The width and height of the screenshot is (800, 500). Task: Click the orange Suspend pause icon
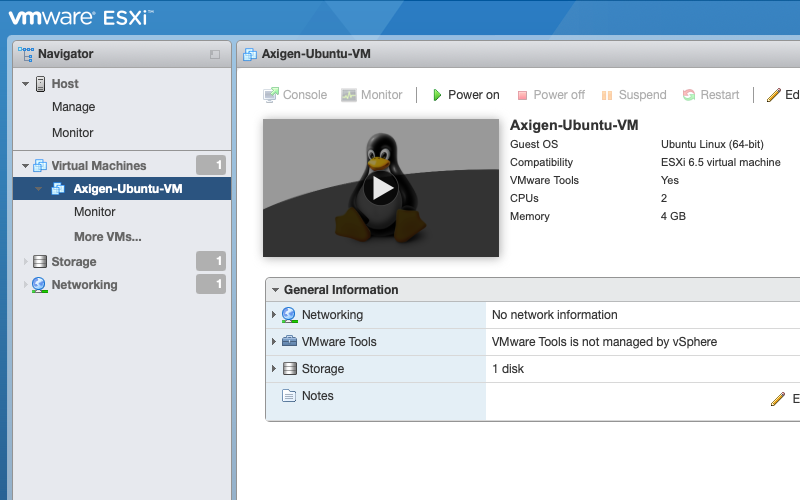pos(607,95)
